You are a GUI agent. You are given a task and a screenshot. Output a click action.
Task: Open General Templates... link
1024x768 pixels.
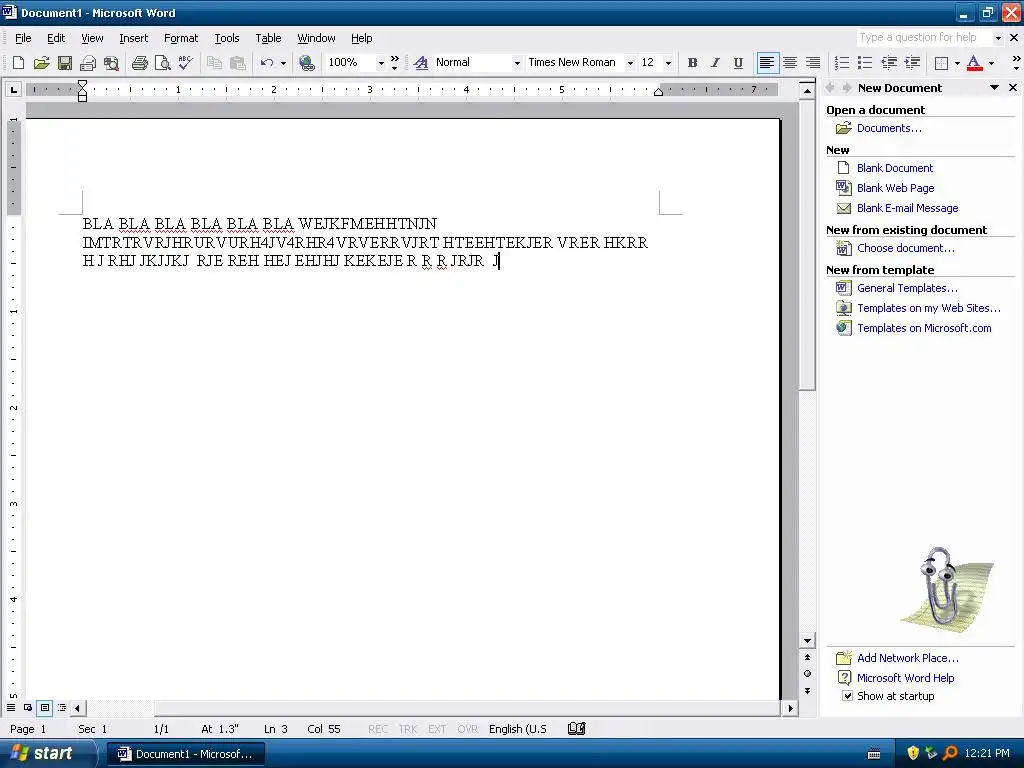(x=907, y=288)
